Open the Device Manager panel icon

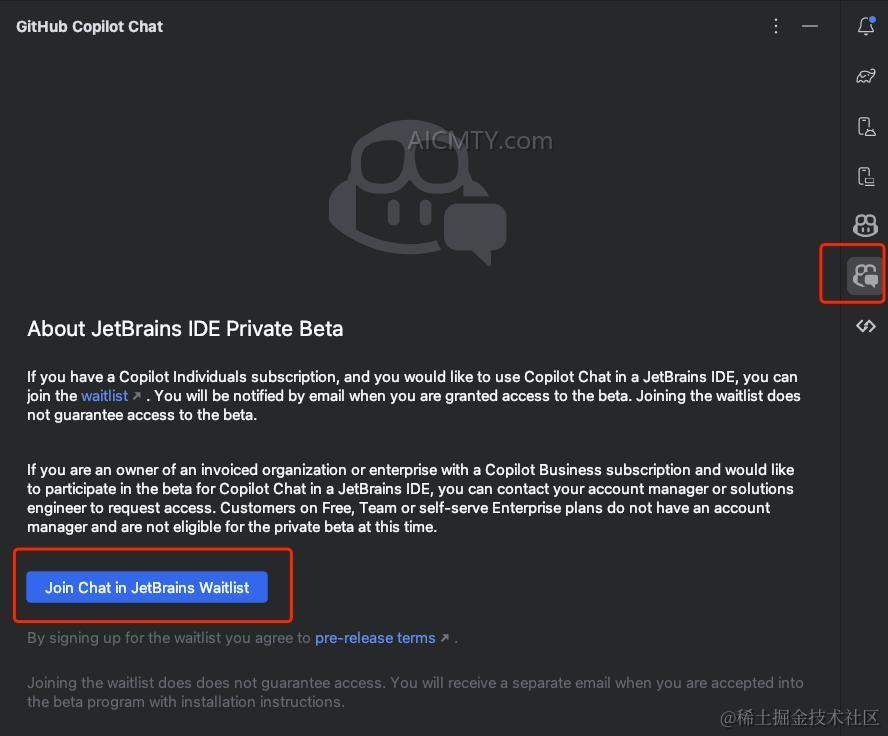tap(866, 126)
